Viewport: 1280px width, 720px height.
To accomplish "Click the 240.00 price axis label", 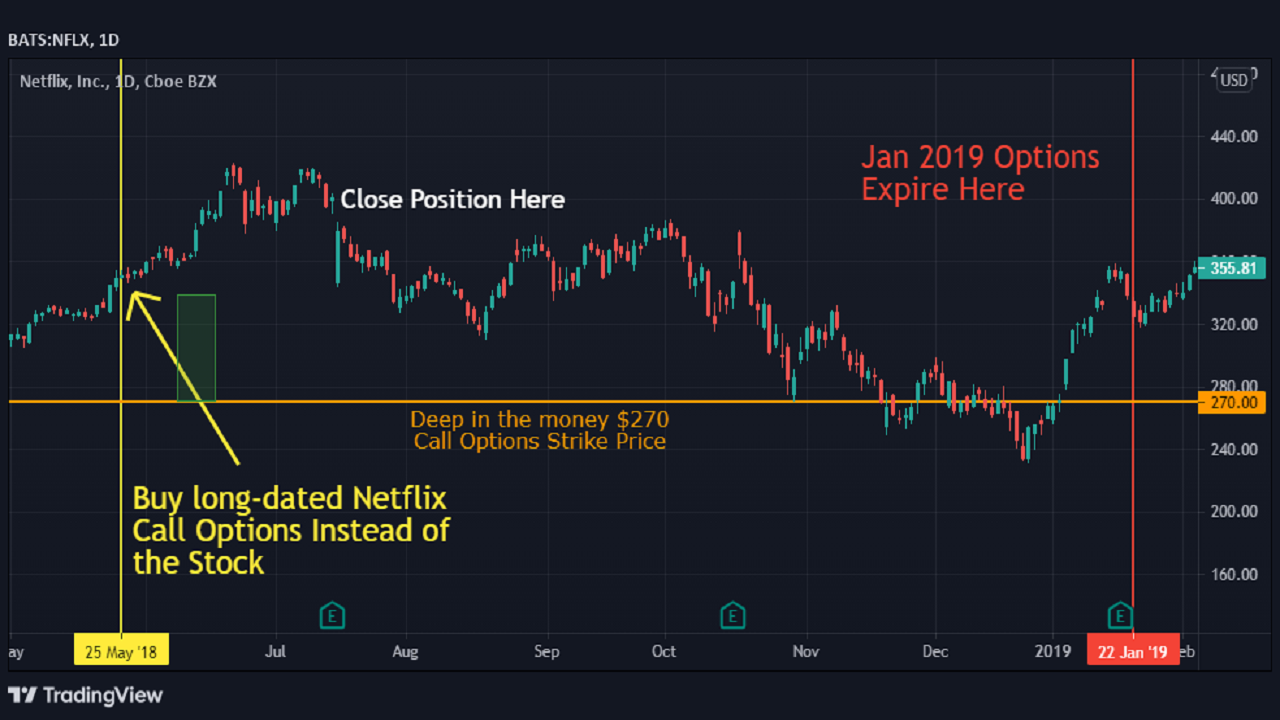I will point(1233,449).
